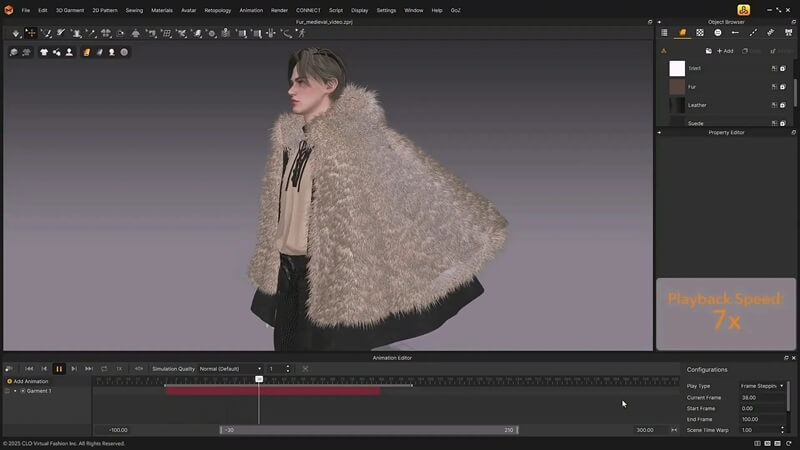Click the warning triangle icon in Object Browser

(x=664, y=51)
